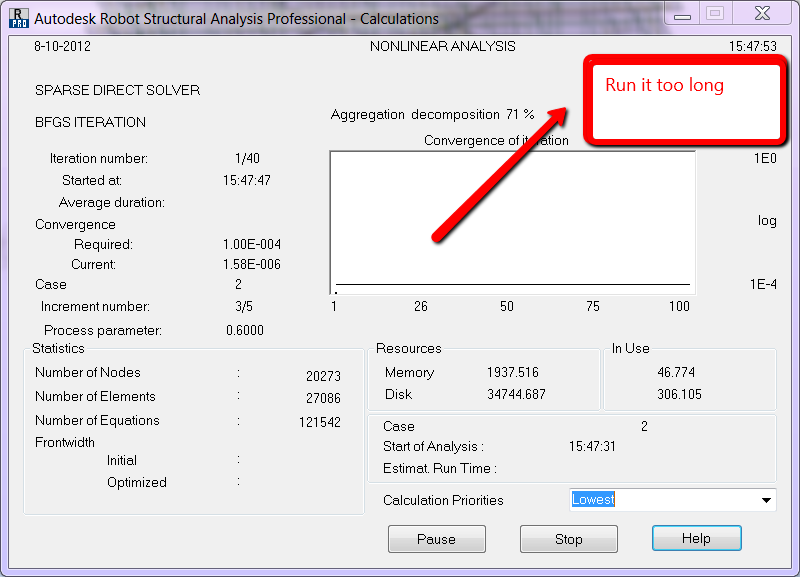Click the 'log' scale label beside graph
800x577 pixels.
[767, 221]
